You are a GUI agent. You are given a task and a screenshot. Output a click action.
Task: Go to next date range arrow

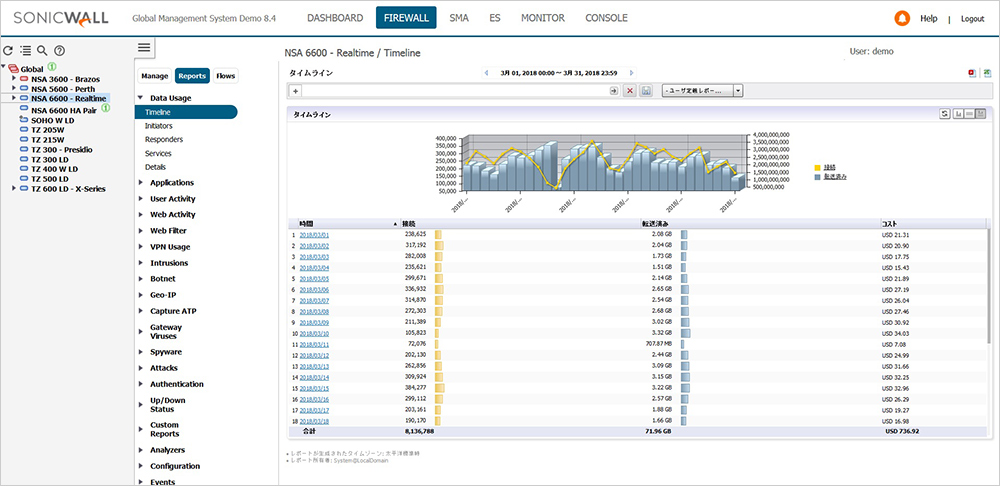pyautogui.click(x=631, y=73)
